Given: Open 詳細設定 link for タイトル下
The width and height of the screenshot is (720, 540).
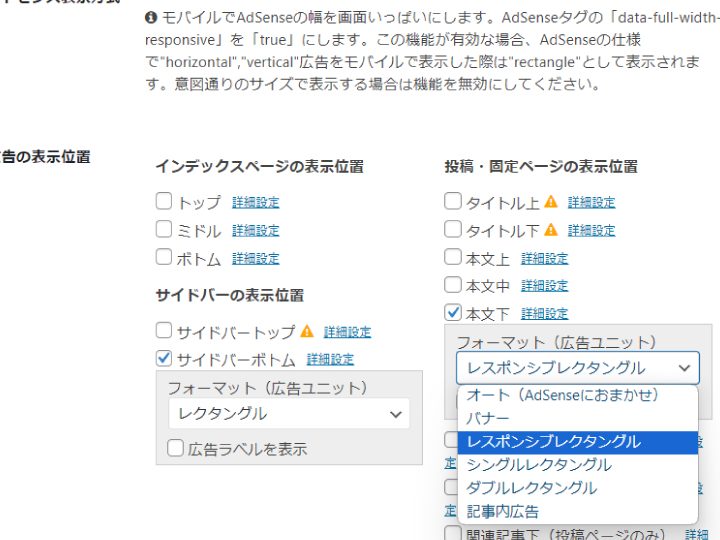Looking at the screenshot, I should tap(591, 231).
